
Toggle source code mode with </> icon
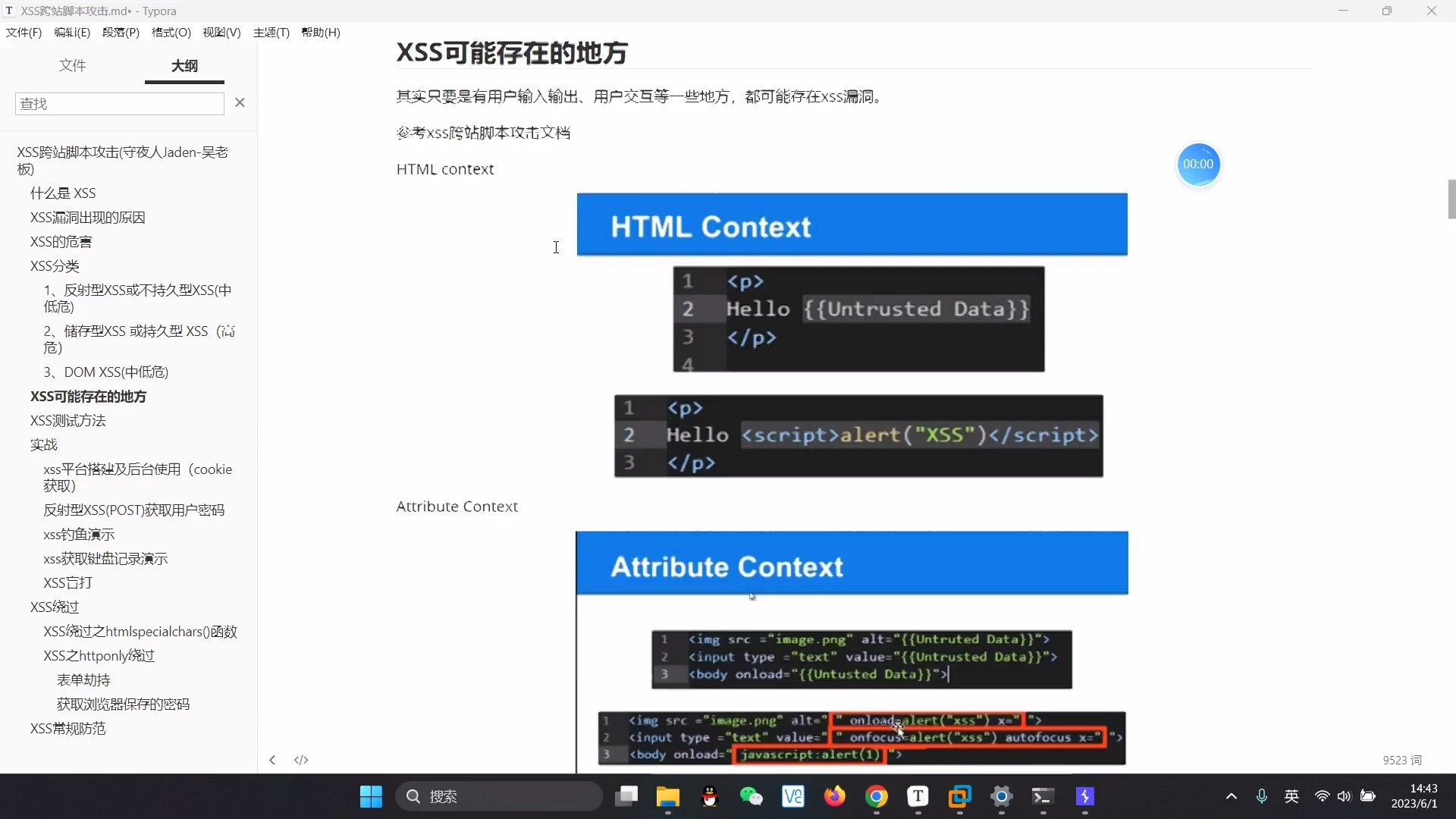pos(300,760)
